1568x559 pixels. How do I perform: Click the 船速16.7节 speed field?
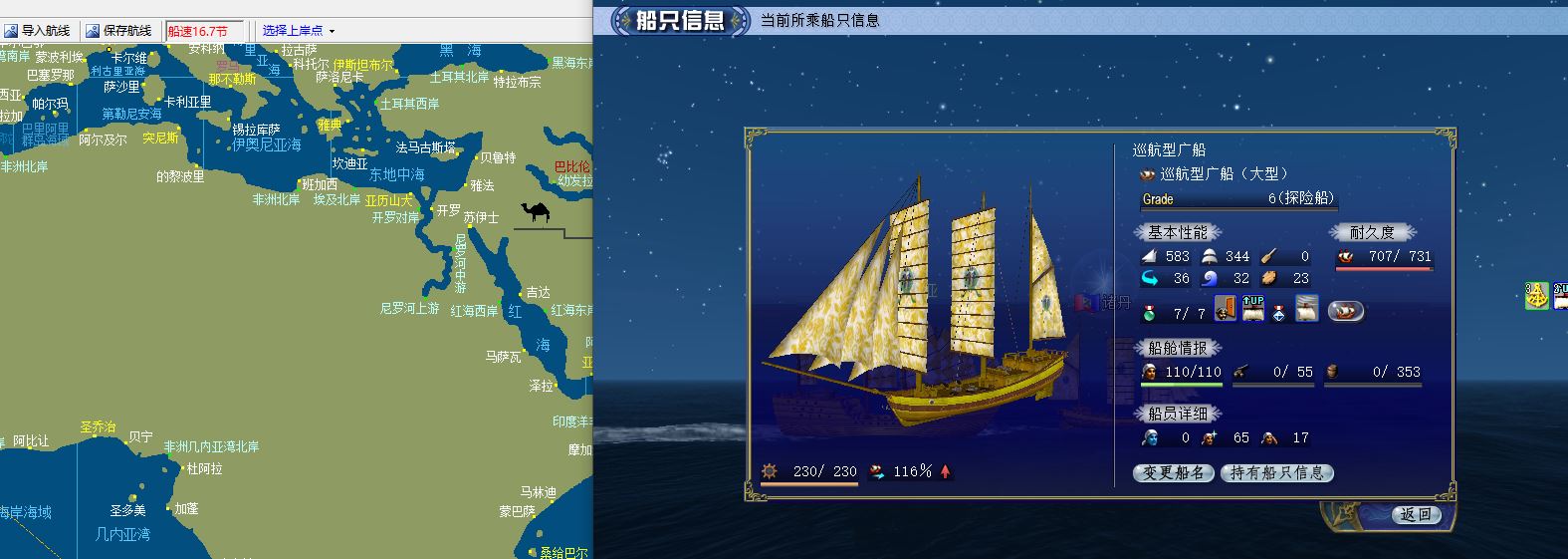tap(204, 31)
